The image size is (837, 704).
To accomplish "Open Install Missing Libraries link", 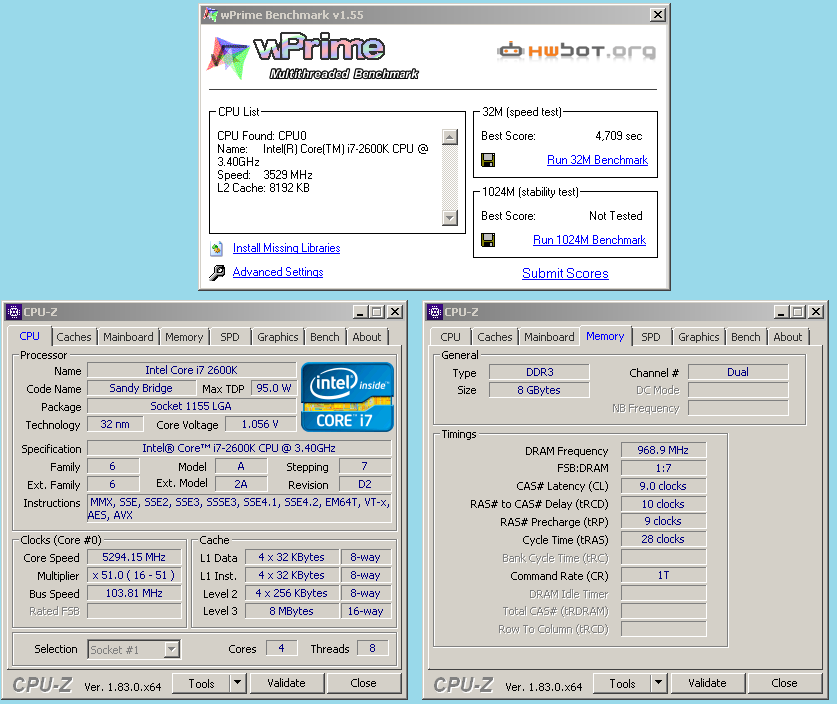I will coord(287,248).
